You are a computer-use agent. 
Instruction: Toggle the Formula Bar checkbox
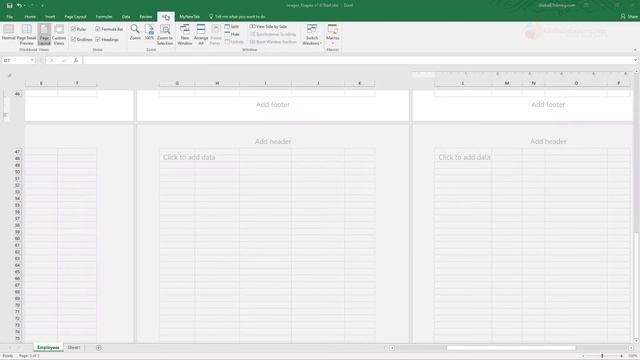tap(109, 29)
